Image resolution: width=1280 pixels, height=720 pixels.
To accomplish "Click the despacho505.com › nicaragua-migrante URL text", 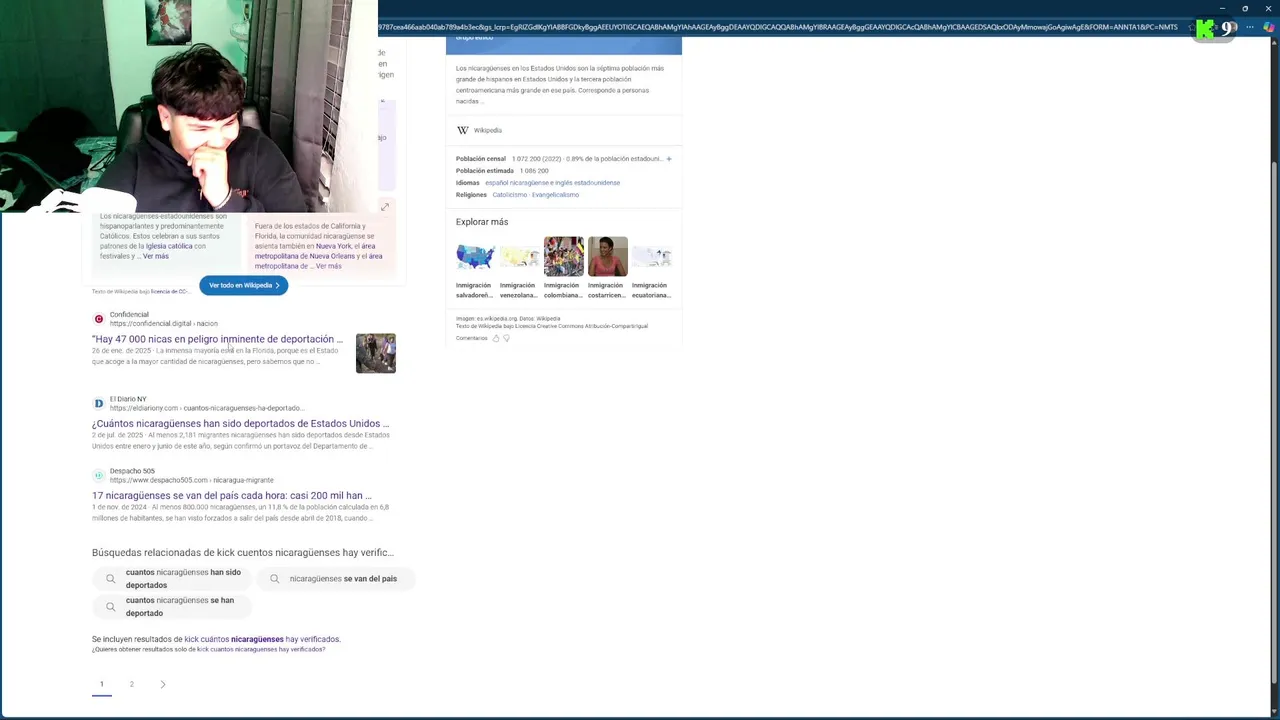I will [x=192, y=480].
